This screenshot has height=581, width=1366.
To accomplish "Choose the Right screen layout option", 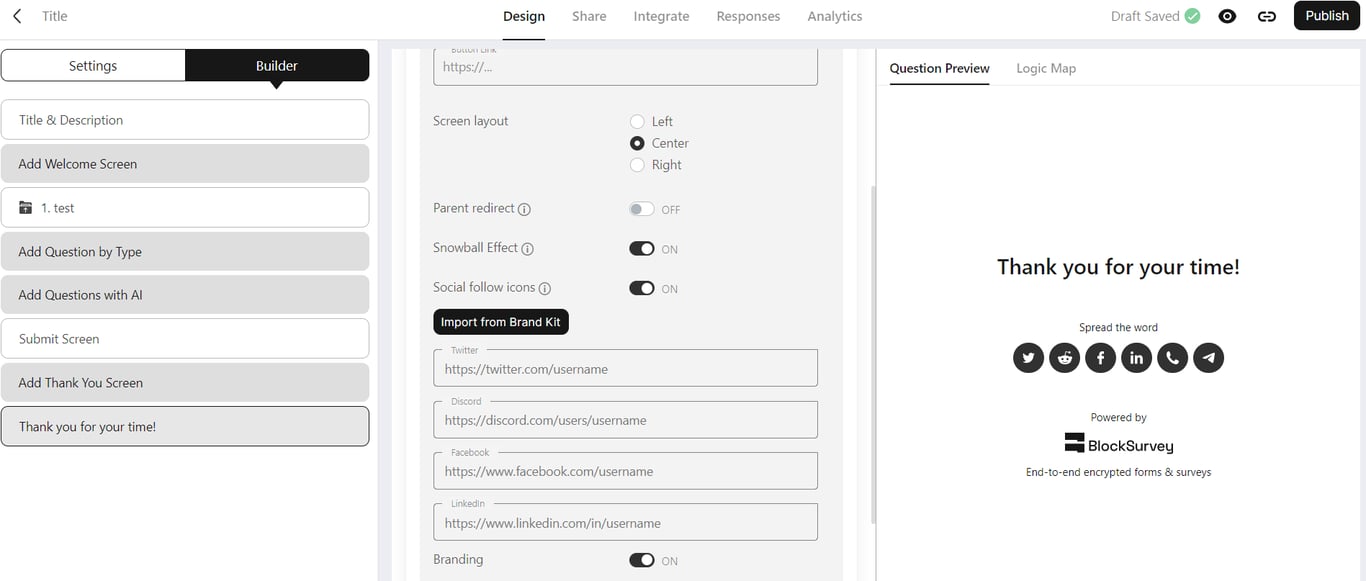I will (637, 165).
